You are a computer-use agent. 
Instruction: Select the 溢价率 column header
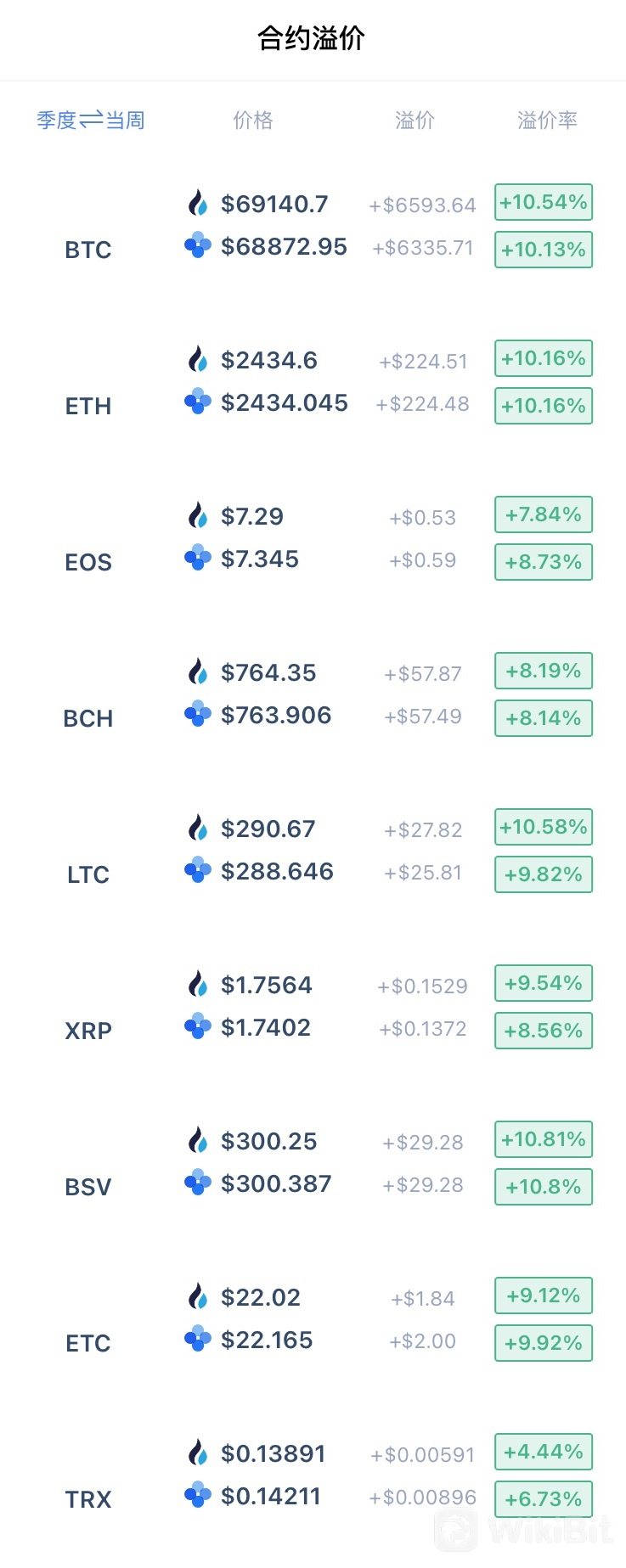pyautogui.click(x=547, y=121)
